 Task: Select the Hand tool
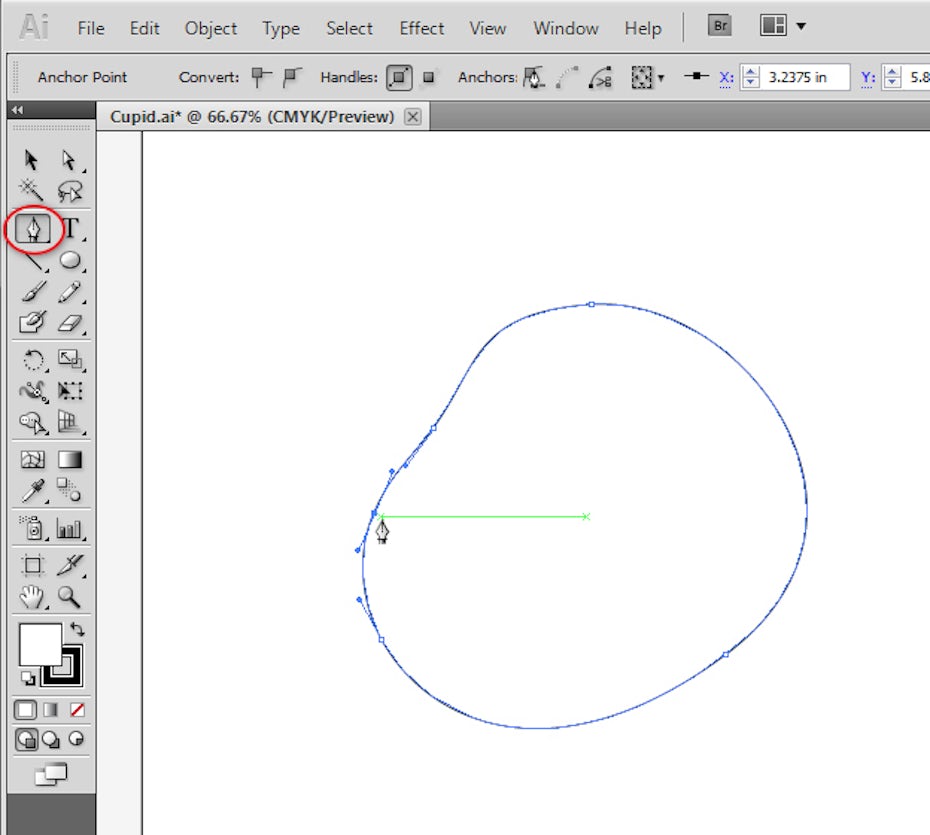(31, 597)
